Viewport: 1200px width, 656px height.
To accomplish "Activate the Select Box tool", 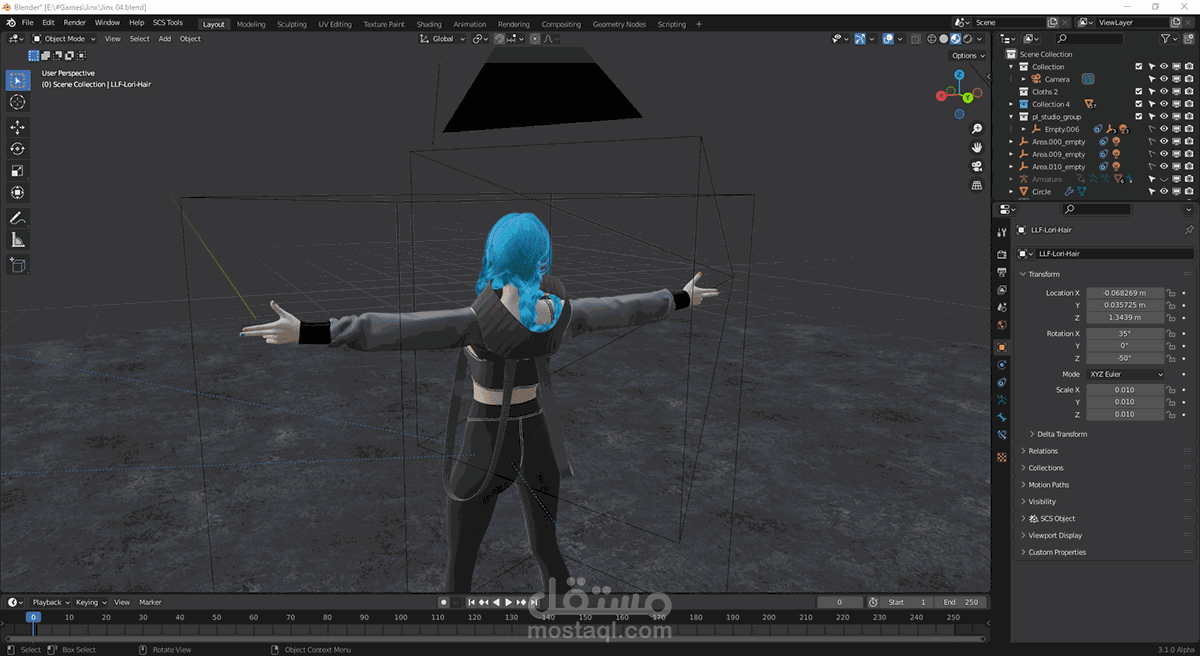I will [18, 80].
